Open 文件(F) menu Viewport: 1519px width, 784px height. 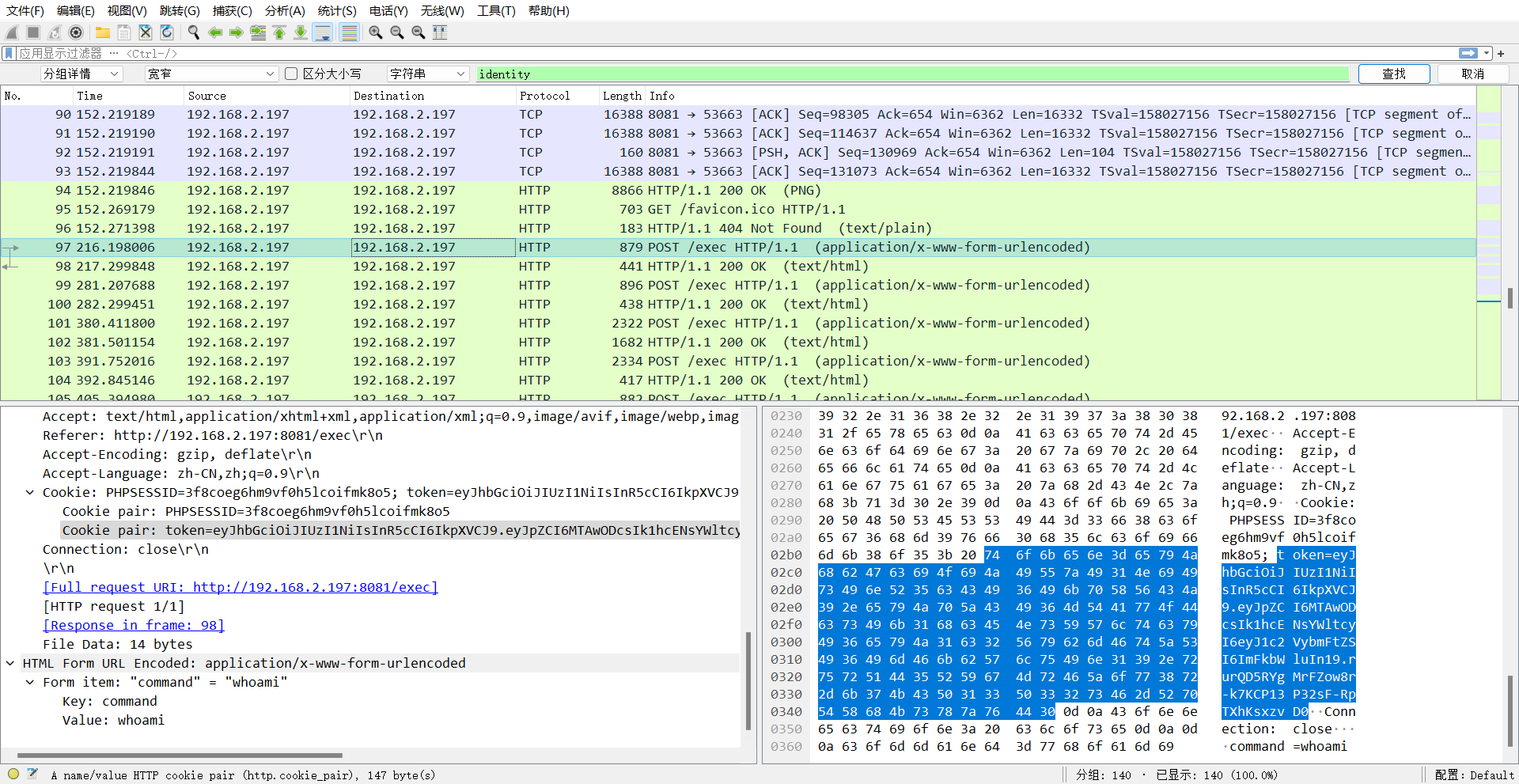tap(25, 11)
